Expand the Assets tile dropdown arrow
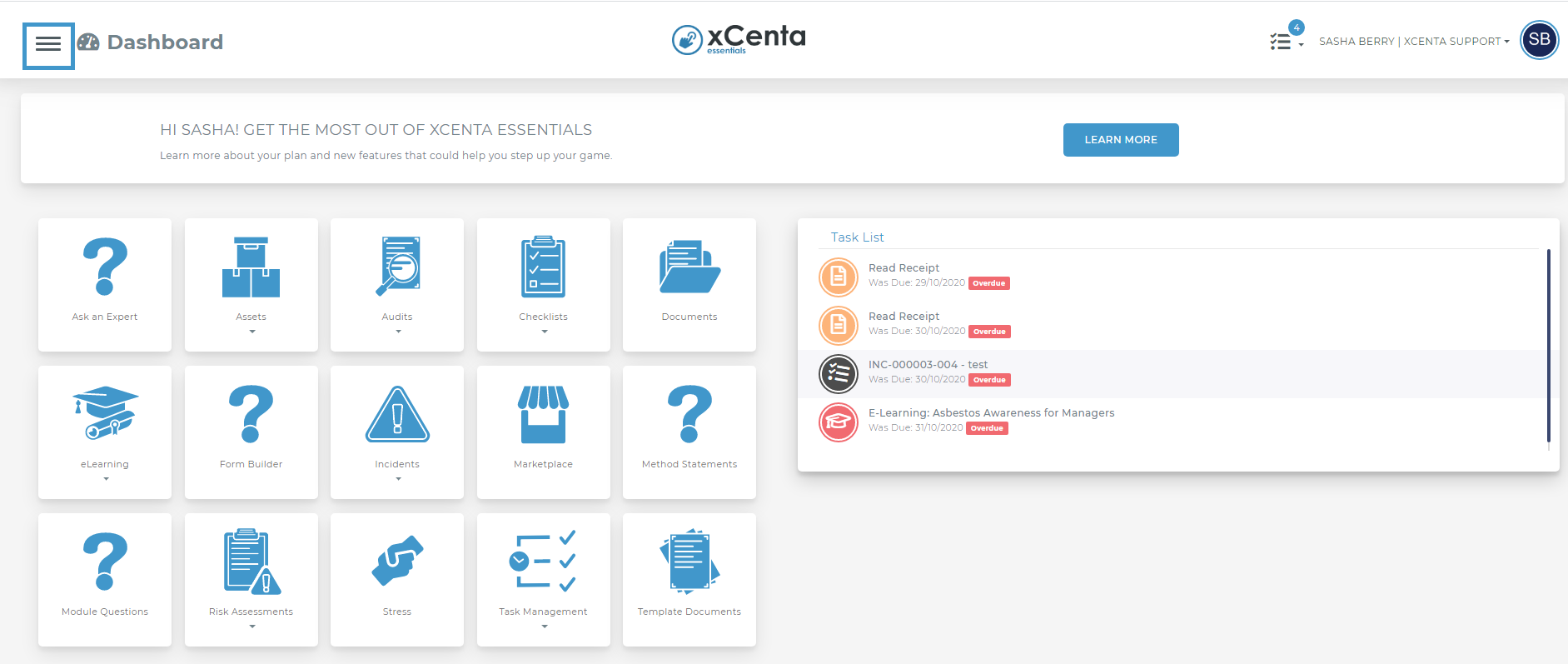This screenshot has width=1568, height=664. tap(252, 332)
